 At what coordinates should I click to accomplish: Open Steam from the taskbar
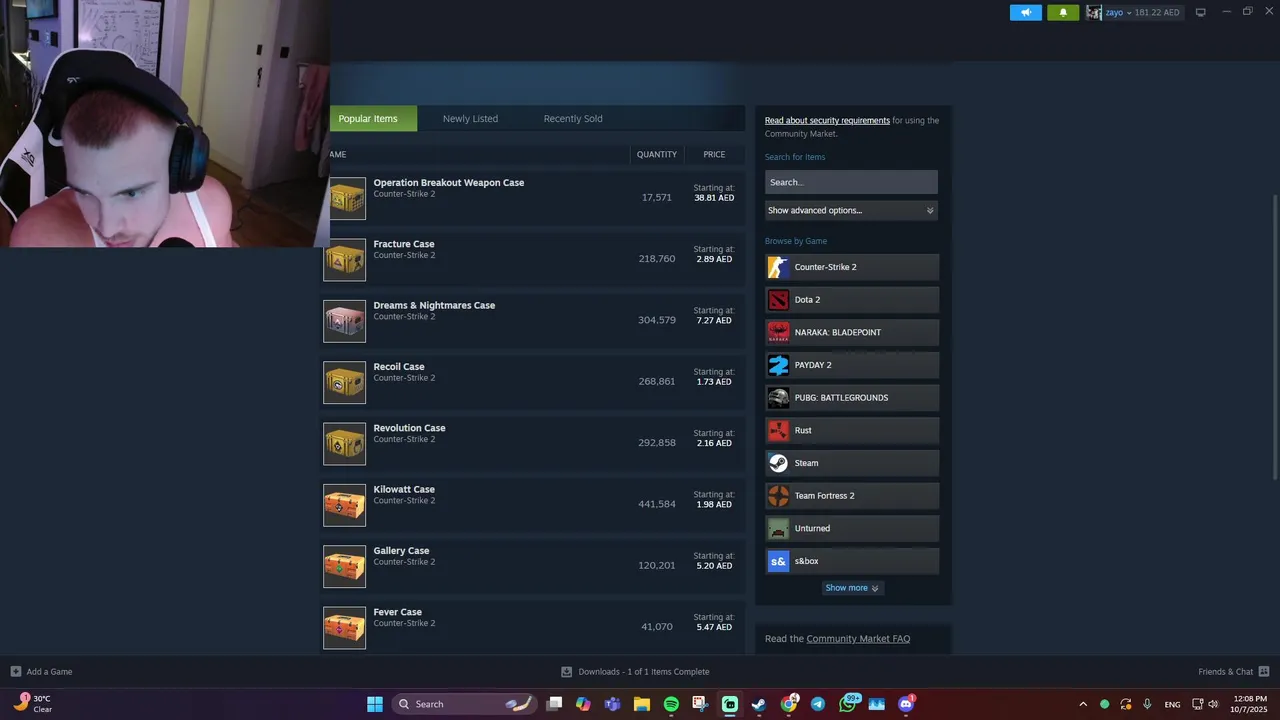click(x=759, y=704)
